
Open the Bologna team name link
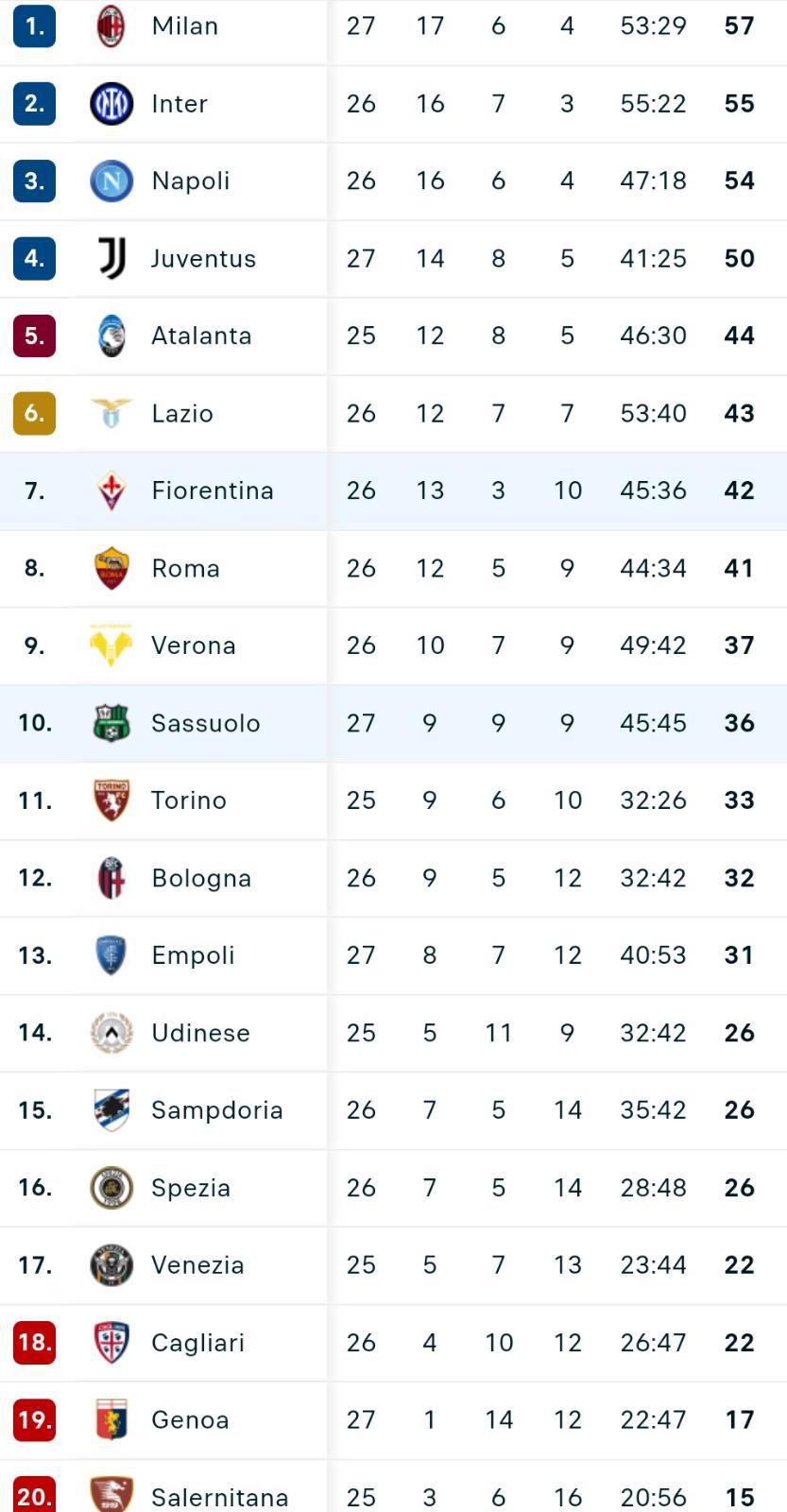coord(201,878)
